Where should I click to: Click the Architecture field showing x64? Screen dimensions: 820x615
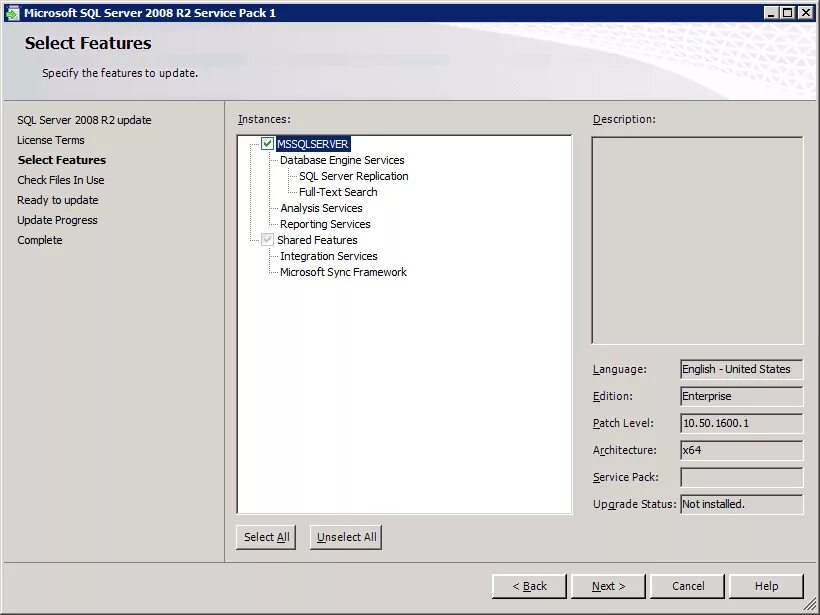(742, 450)
